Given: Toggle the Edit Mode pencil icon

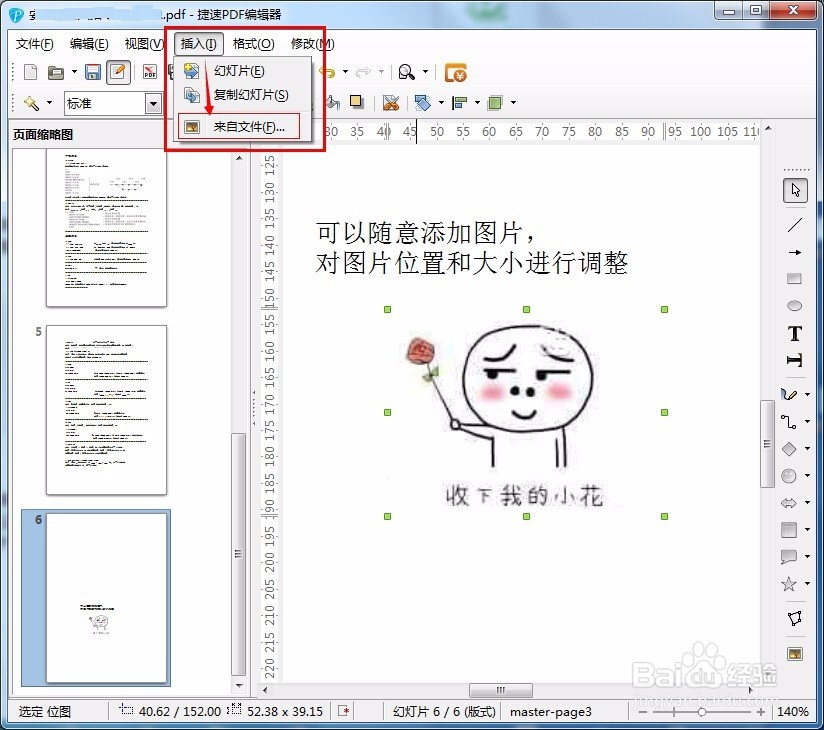Looking at the screenshot, I should point(120,71).
